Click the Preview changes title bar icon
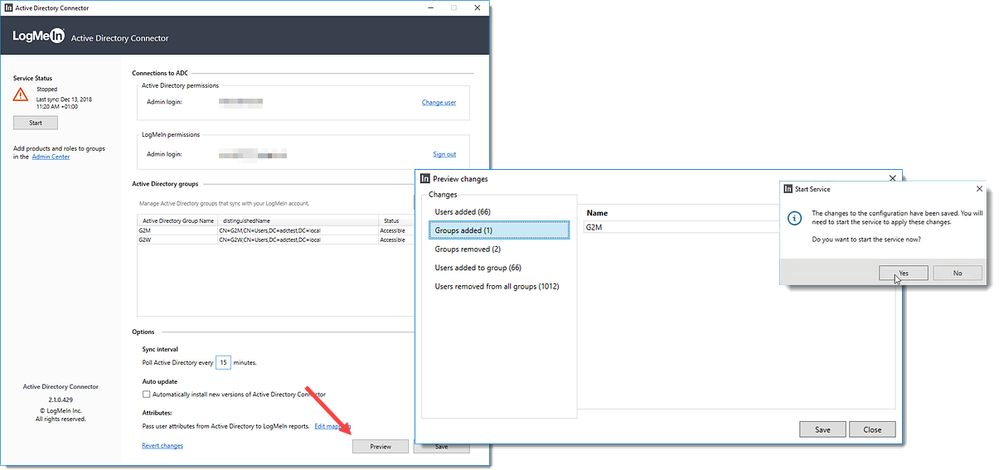Screen dimensions: 999x470 click(x=425, y=179)
